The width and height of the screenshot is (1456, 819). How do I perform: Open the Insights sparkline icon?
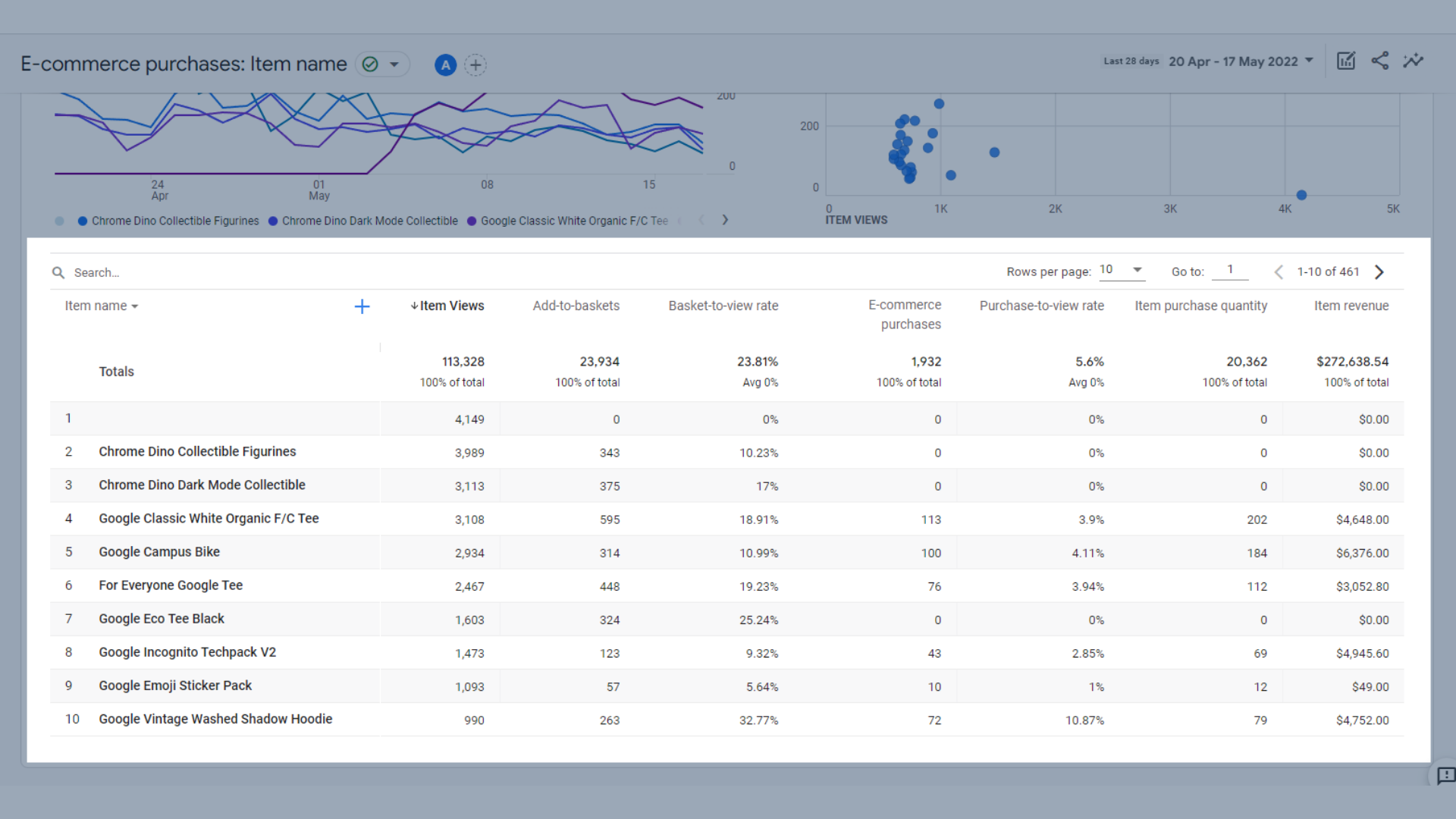pyautogui.click(x=1414, y=61)
